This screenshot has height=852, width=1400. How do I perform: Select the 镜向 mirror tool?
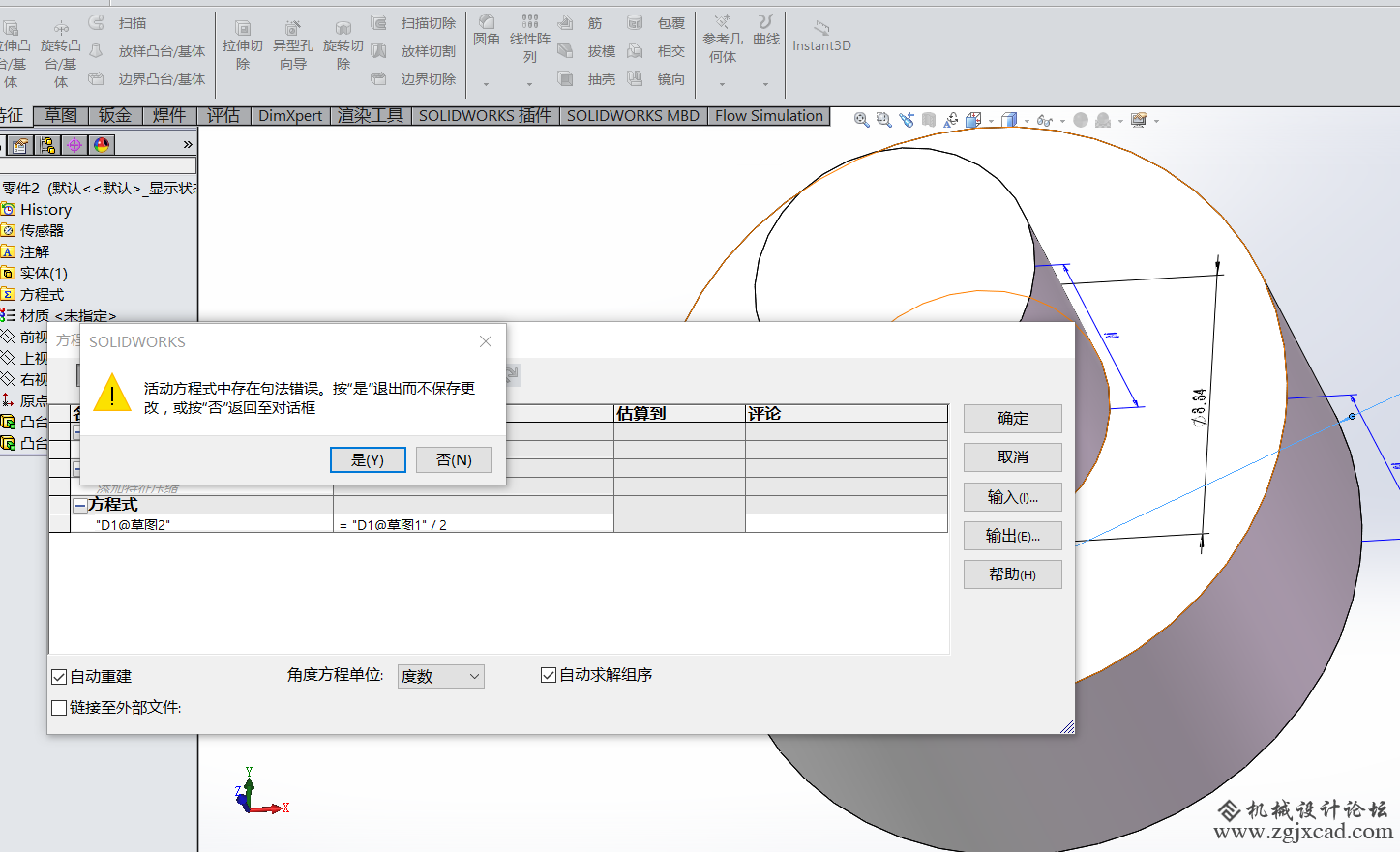tap(657, 79)
